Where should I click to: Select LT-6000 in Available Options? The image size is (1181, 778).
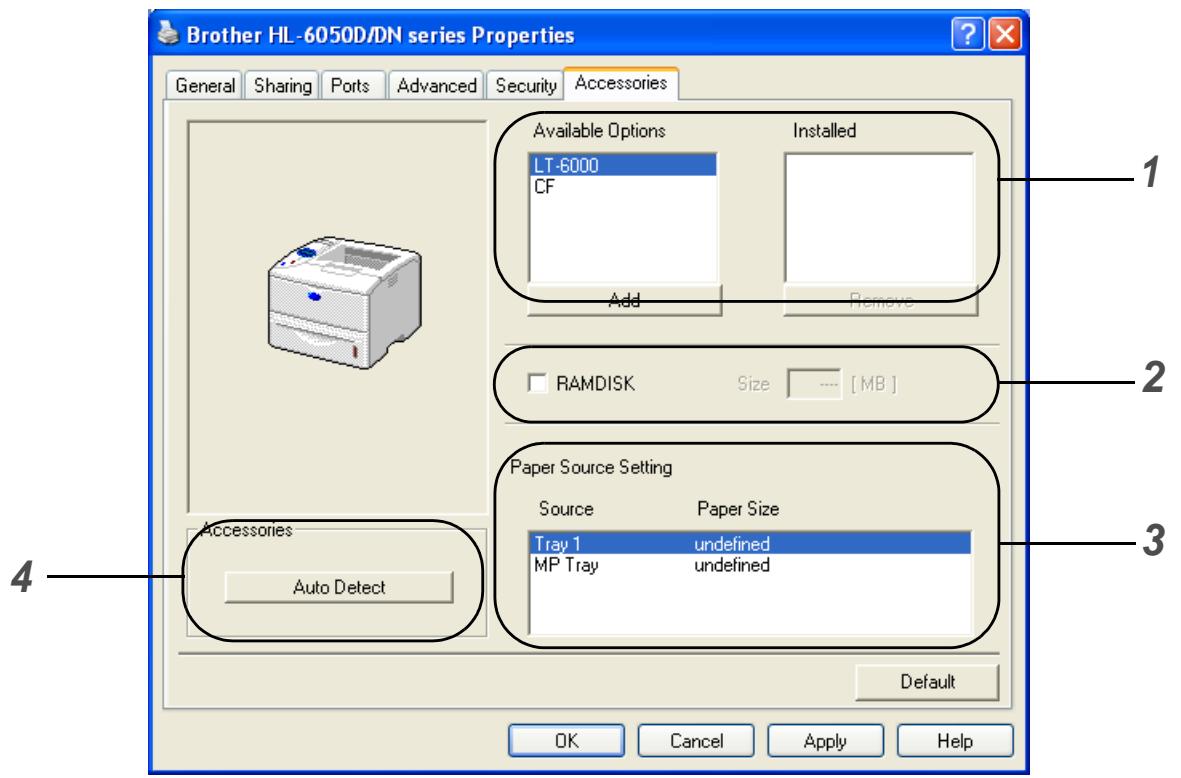[624, 165]
